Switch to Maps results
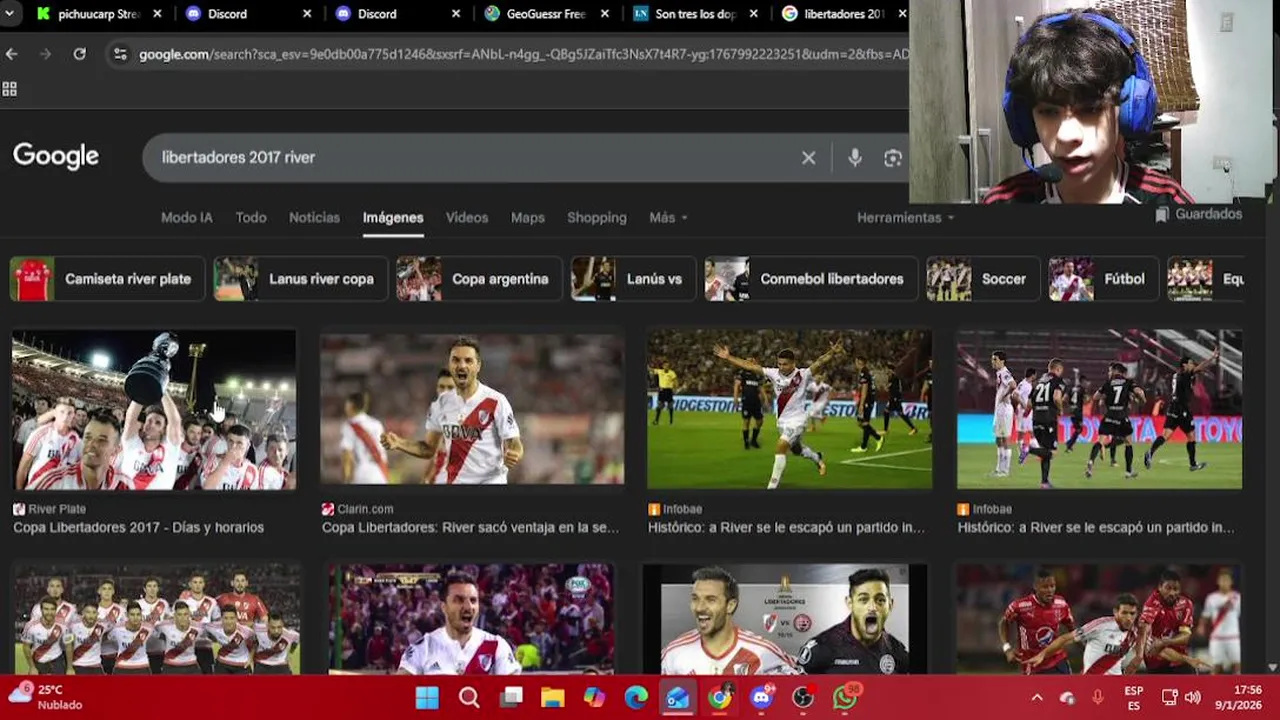Viewport: 1280px width, 720px height. point(528,217)
